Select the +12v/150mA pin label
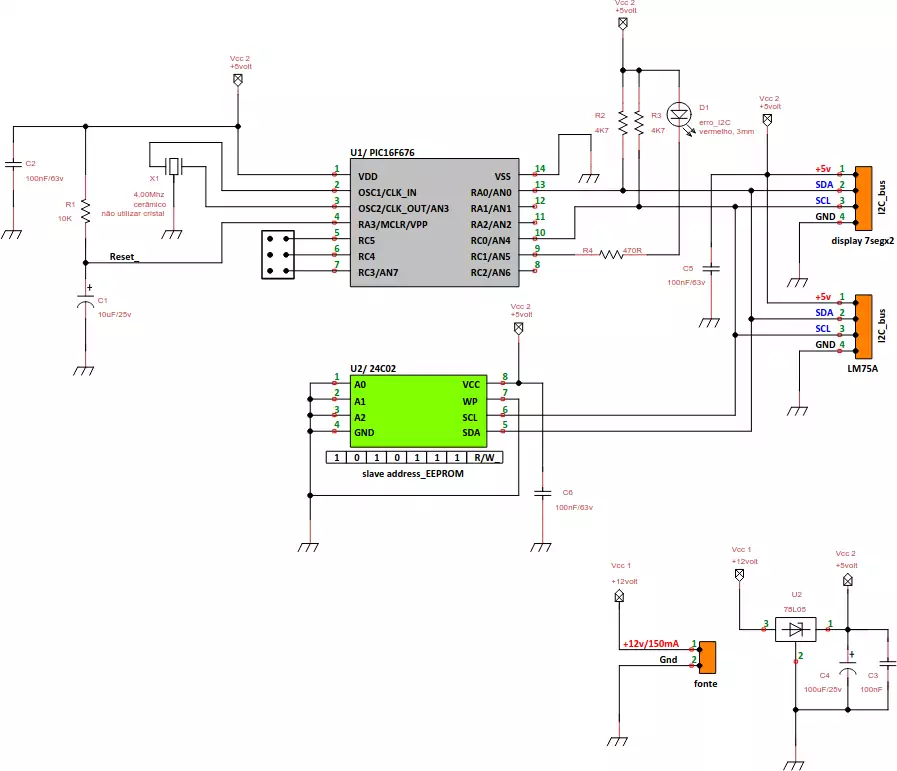 [650, 643]
